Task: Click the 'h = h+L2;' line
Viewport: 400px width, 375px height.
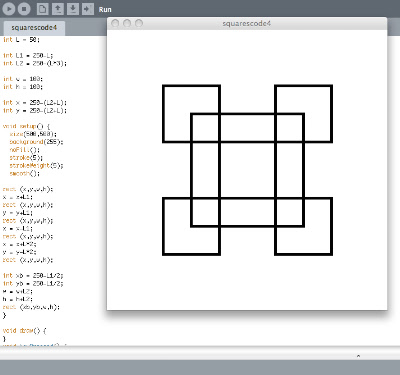Action: [x=18, y=299]
